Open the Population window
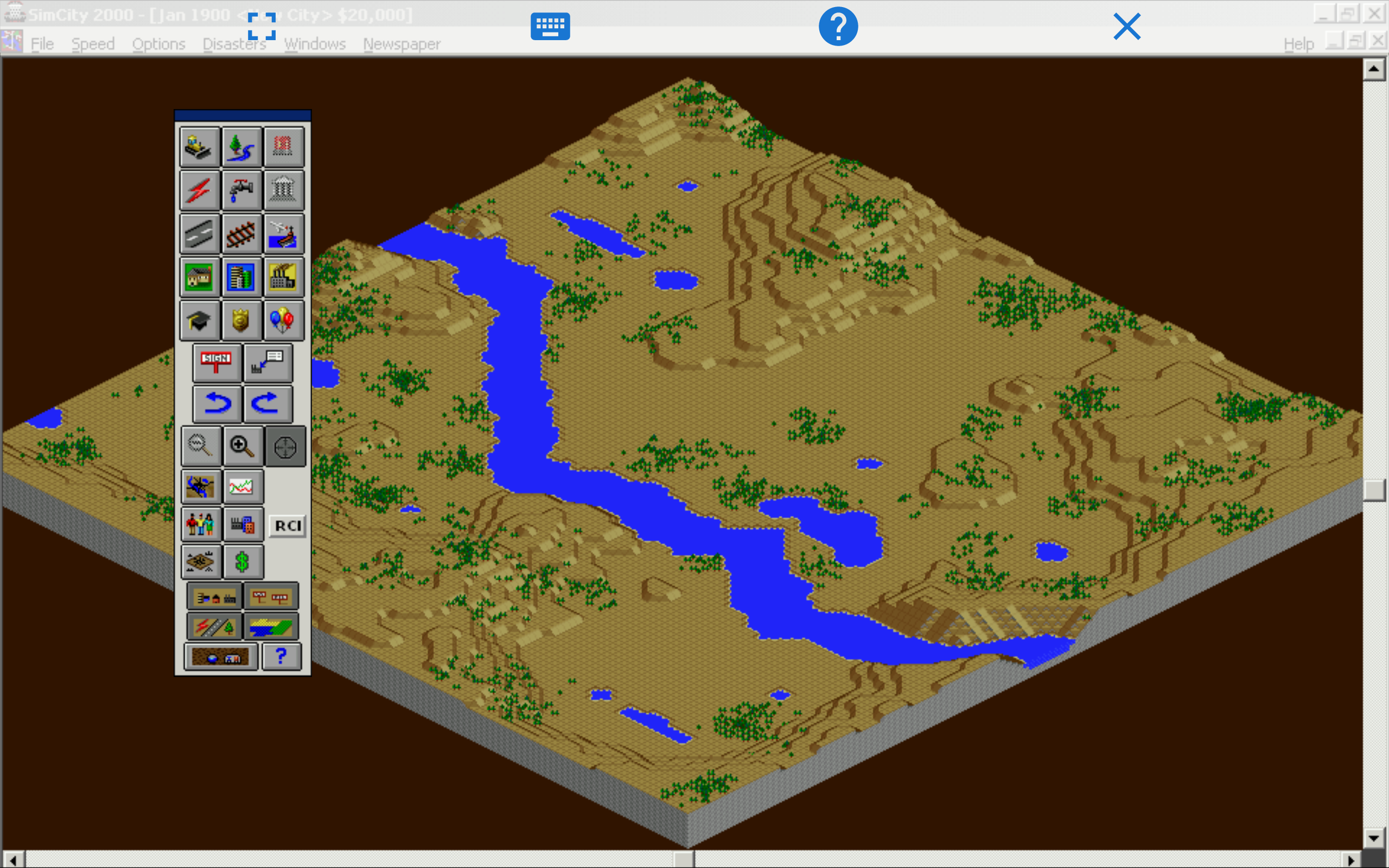The image size is (1389, 868). click(x=201, y=524)
